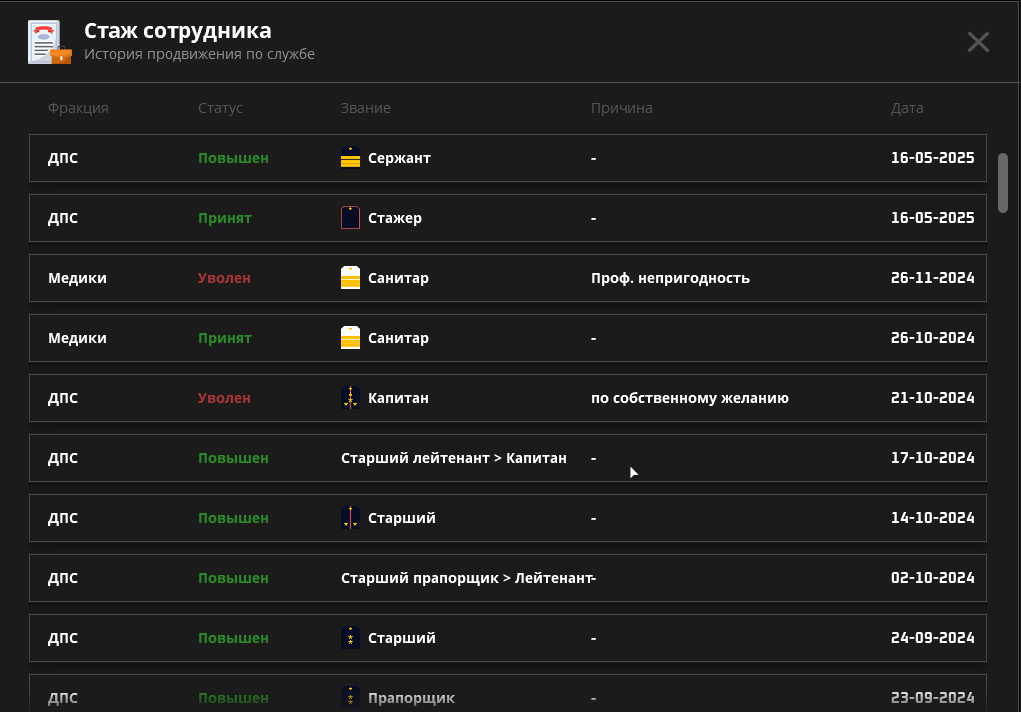The image size is (1021, 712).
Task: Click the Старший rank icon dated 14-10-2024
Action: (350, 518)
